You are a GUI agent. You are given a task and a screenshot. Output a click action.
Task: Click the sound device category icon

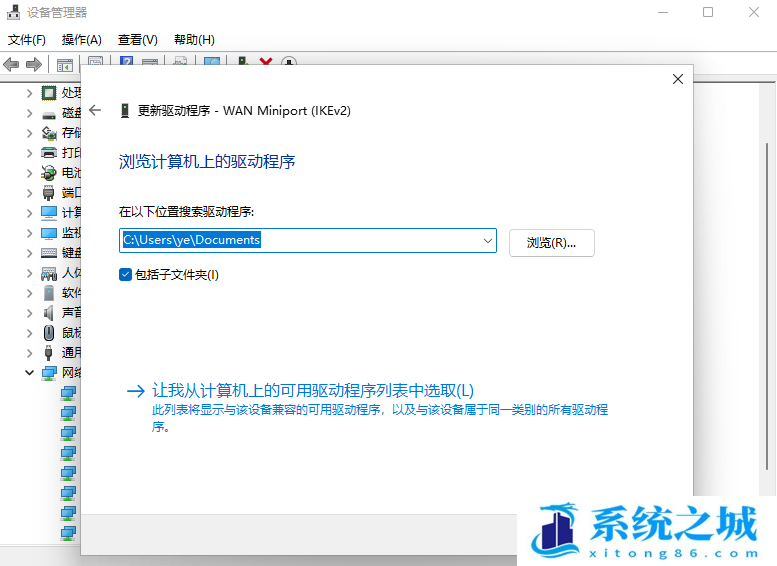(x=49, y=312)
